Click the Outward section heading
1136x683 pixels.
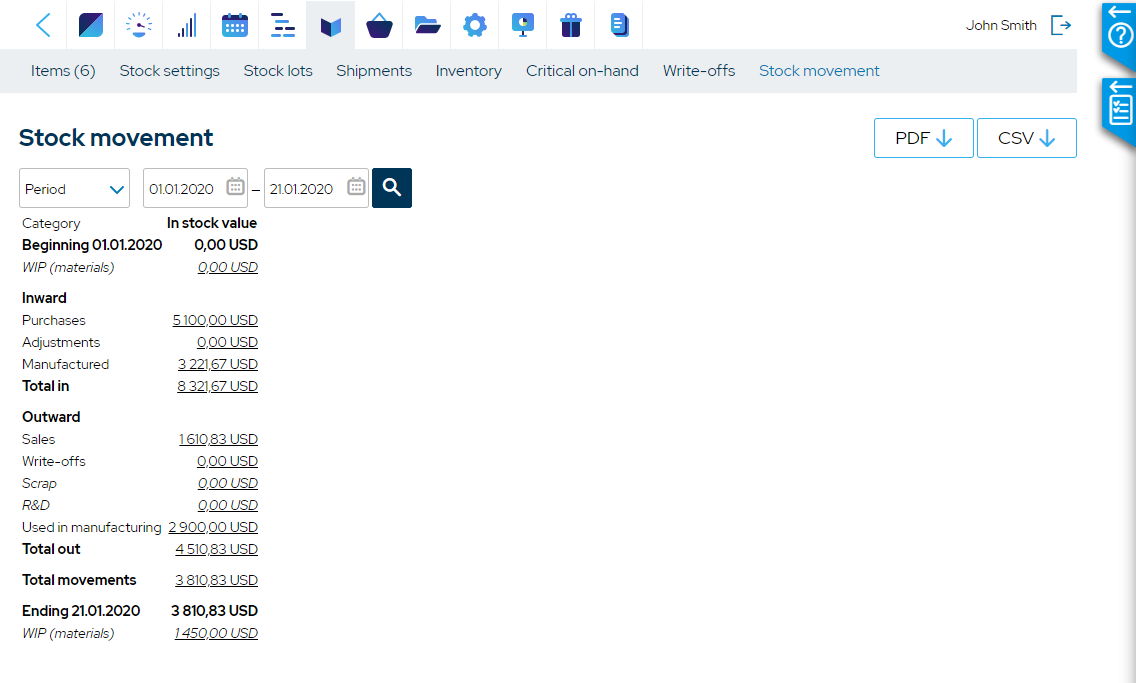pos(51,417)
